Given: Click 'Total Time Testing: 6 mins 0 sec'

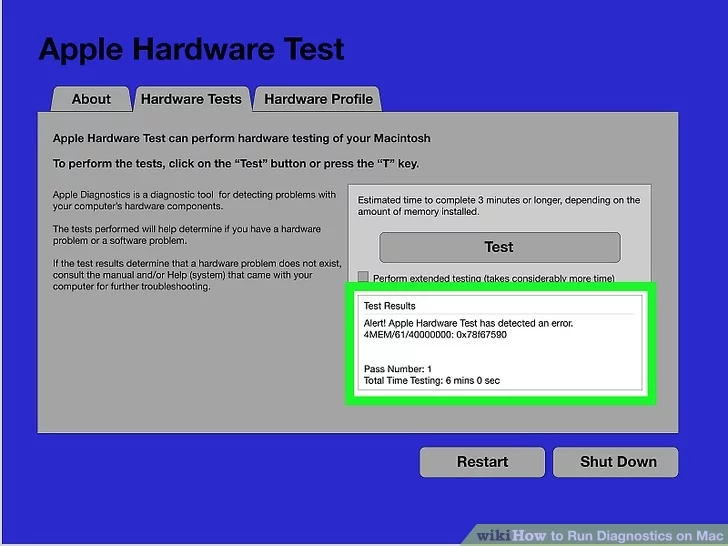Looking at the screenshot, I should pos(432,381).
